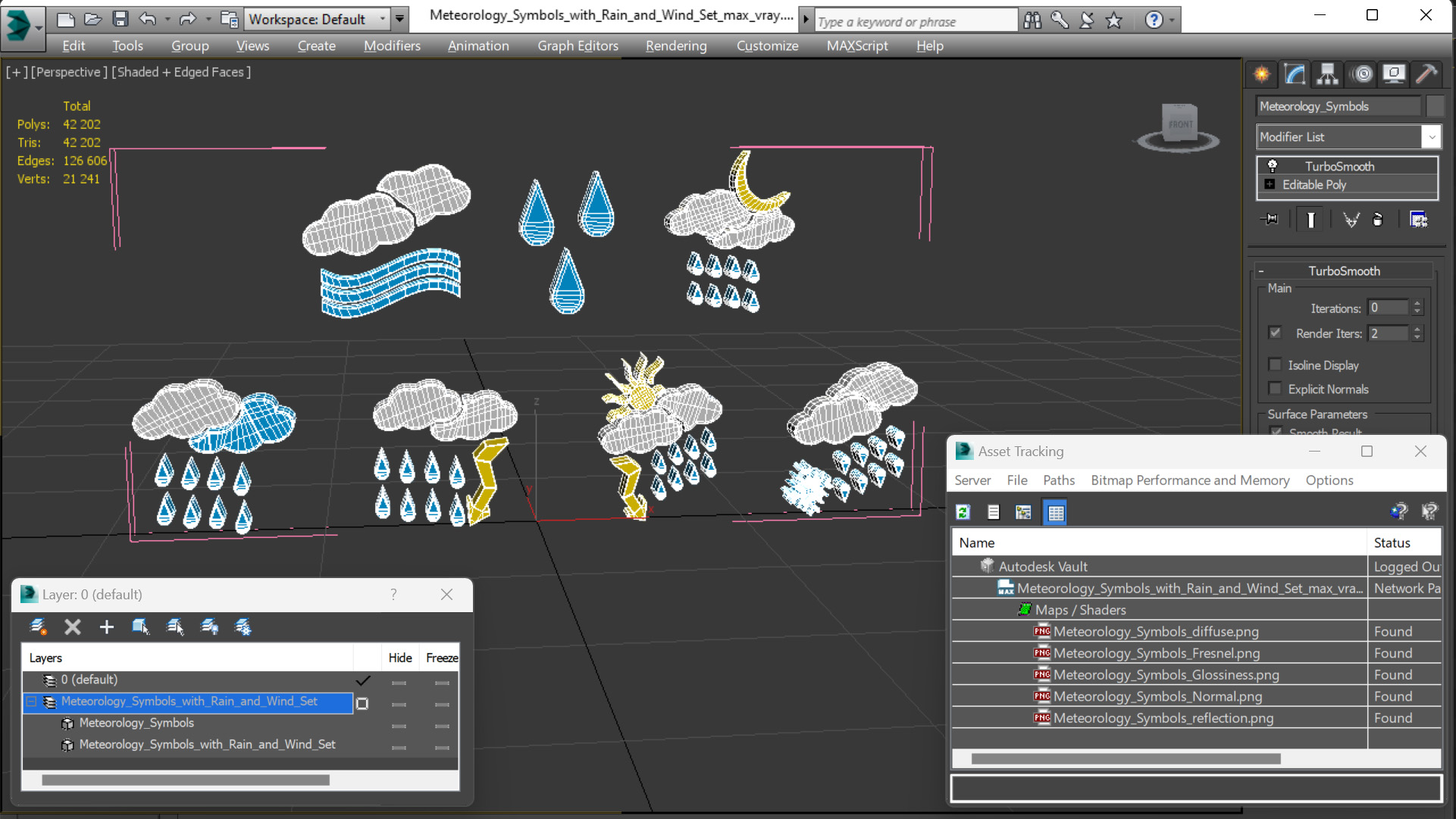This screenshot has height=819, width=1456.
Task: Hide Meteorology_Symbols_with_Rain_and_Wind_Set layer
Action: point(399,701)
